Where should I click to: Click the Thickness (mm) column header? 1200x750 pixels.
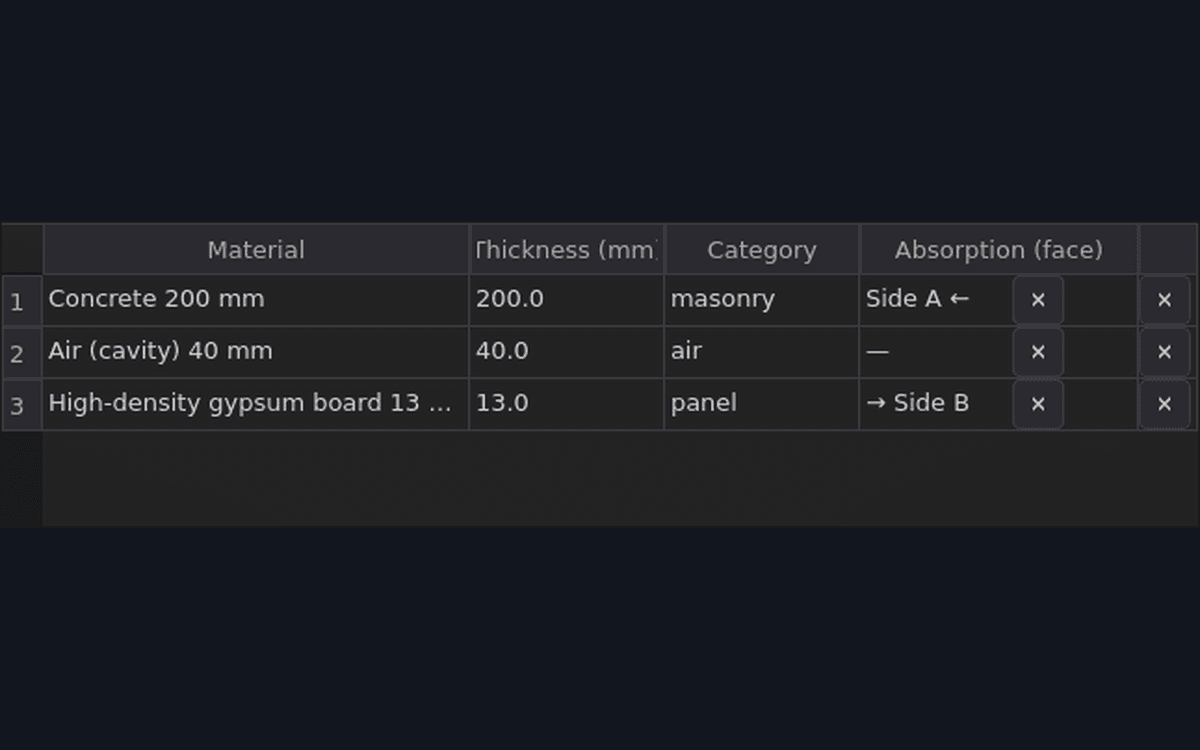click(566, 250)
